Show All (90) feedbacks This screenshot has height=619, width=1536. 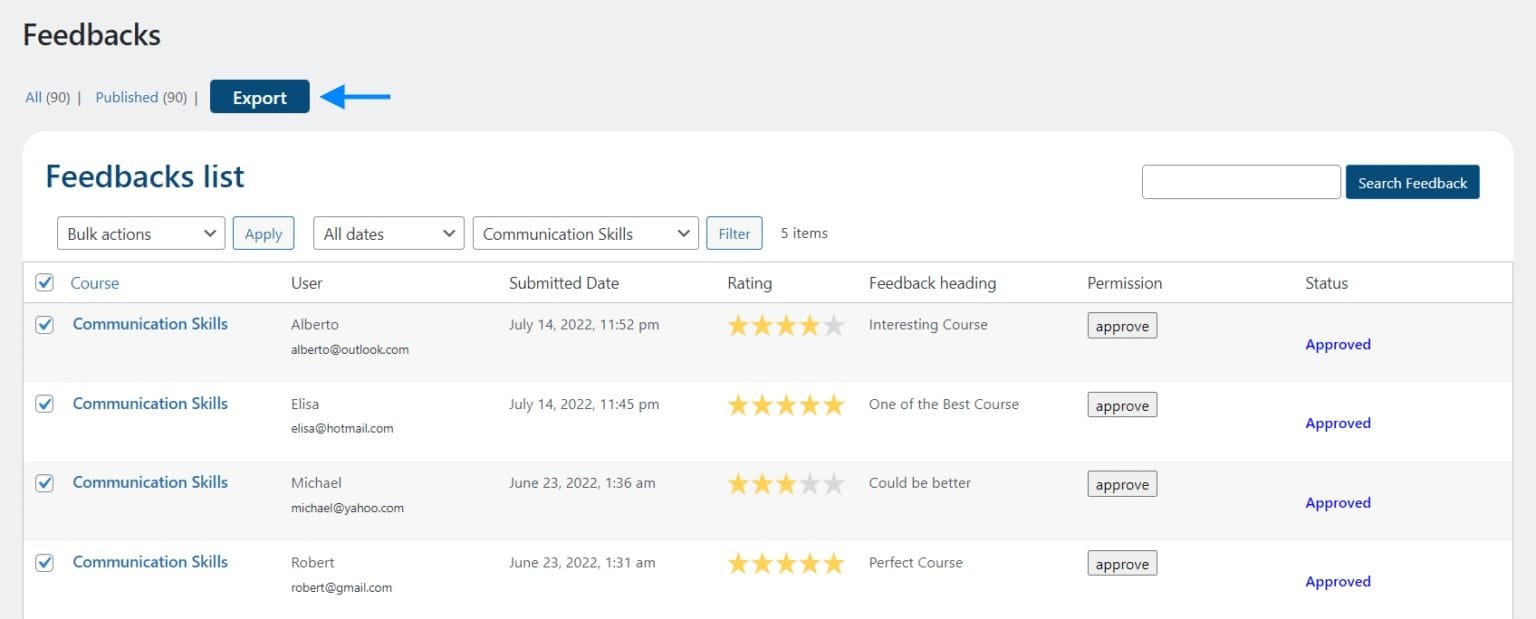47,97
